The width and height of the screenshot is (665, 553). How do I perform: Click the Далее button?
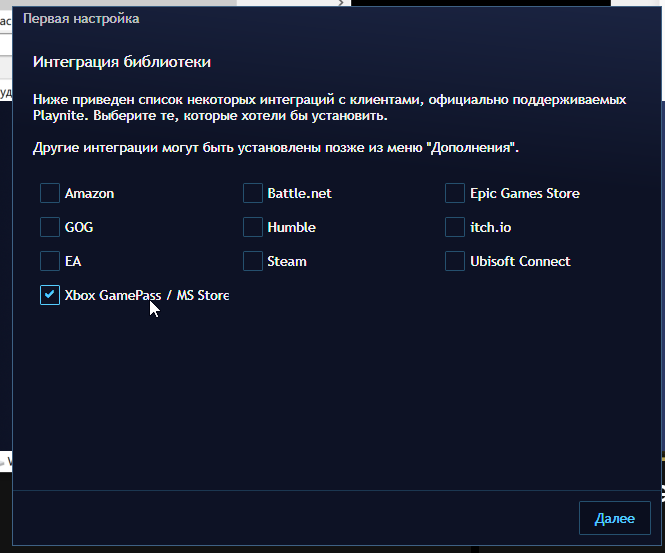(x=615, y=518)
